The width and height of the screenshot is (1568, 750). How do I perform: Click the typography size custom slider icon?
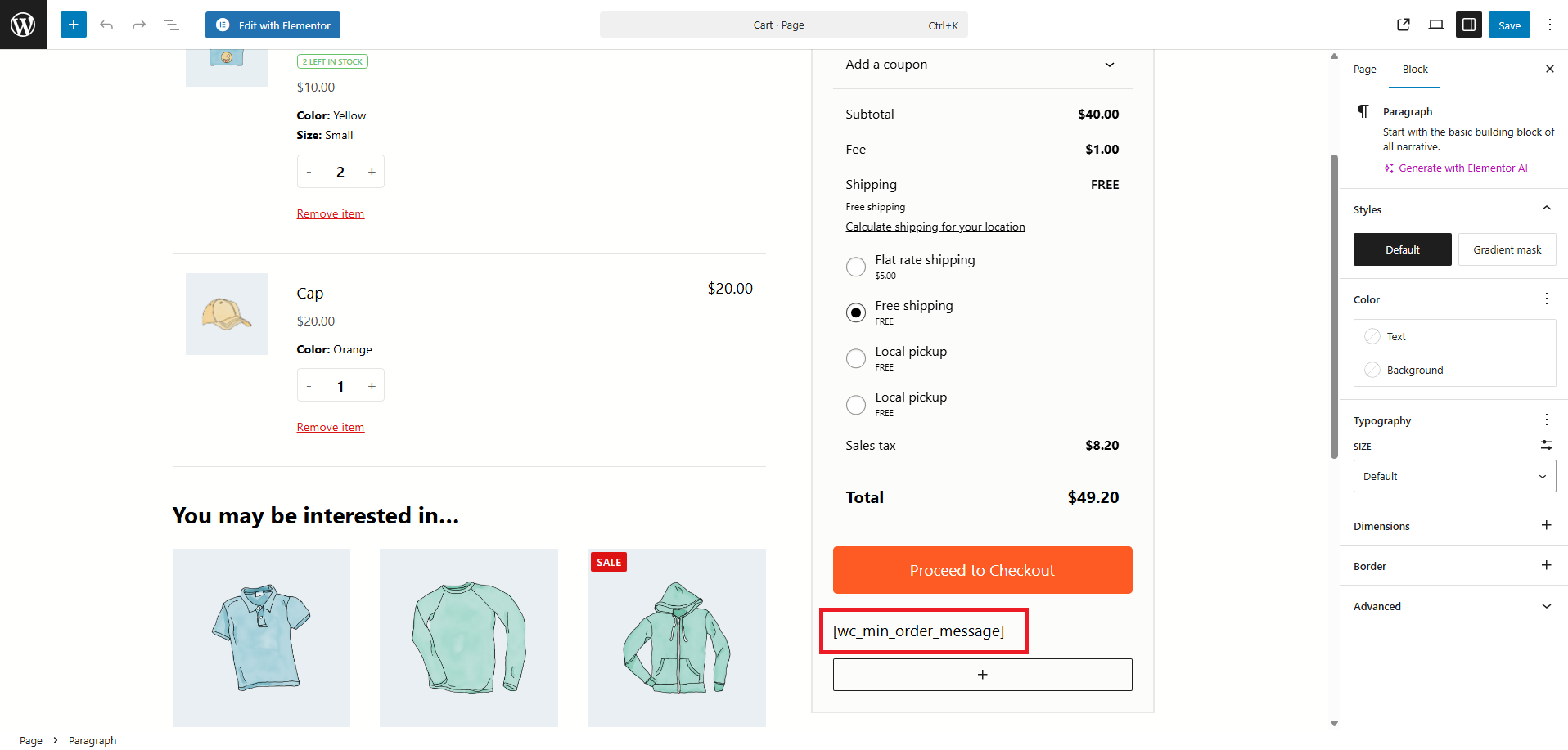1546,446
